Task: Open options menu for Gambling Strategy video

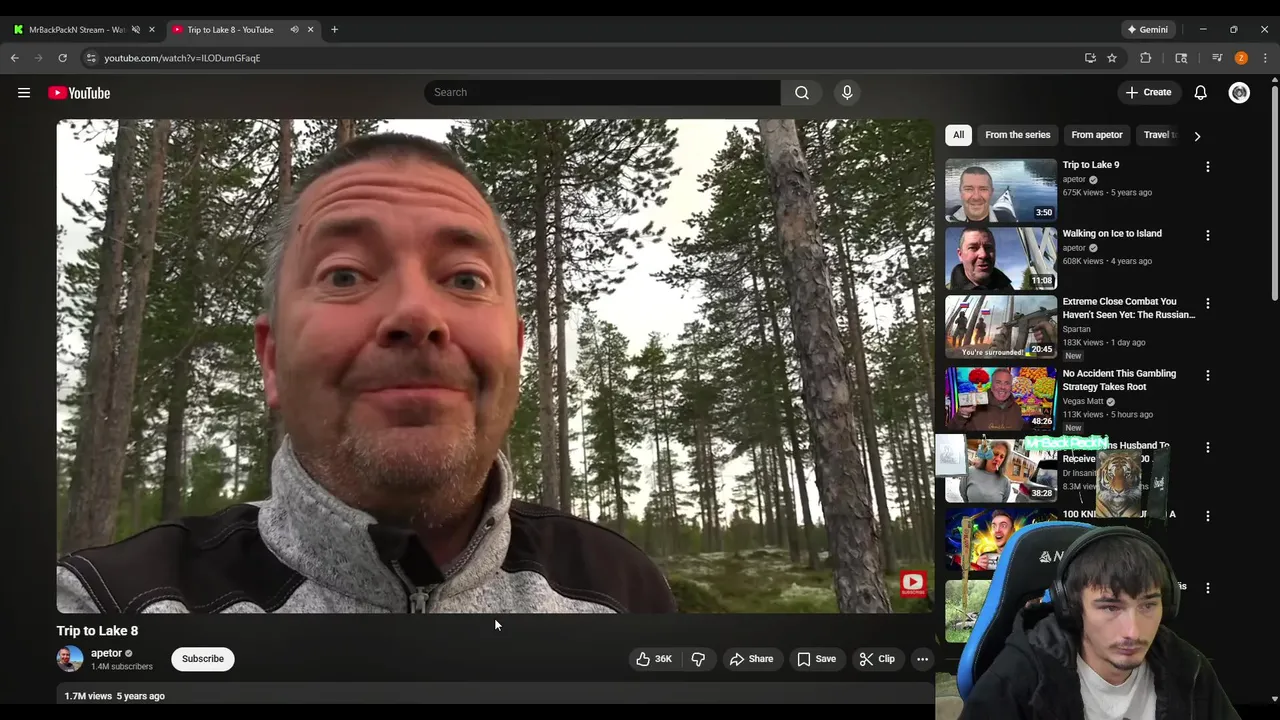Action: pos(1208,375)
